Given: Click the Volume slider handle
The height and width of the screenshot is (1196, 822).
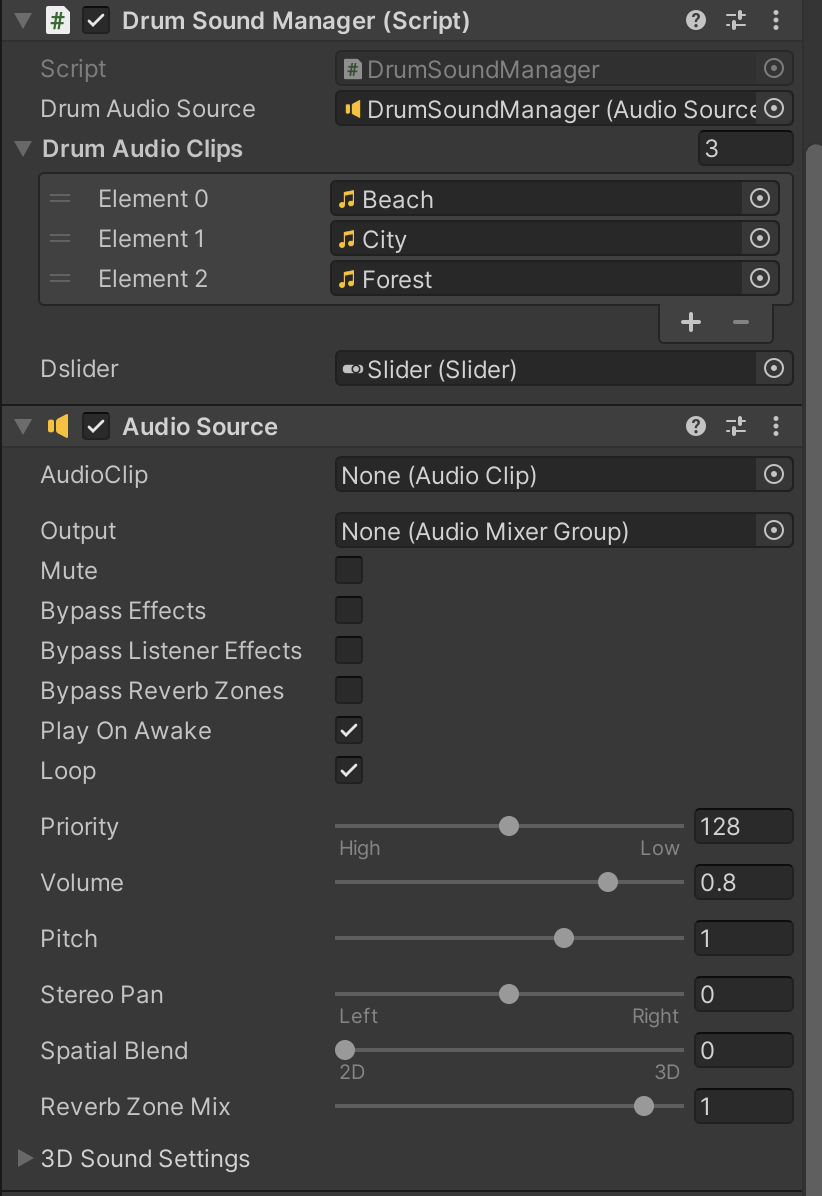Looking at the screenshot, I should pyautogui.click(x=608, y=882).
